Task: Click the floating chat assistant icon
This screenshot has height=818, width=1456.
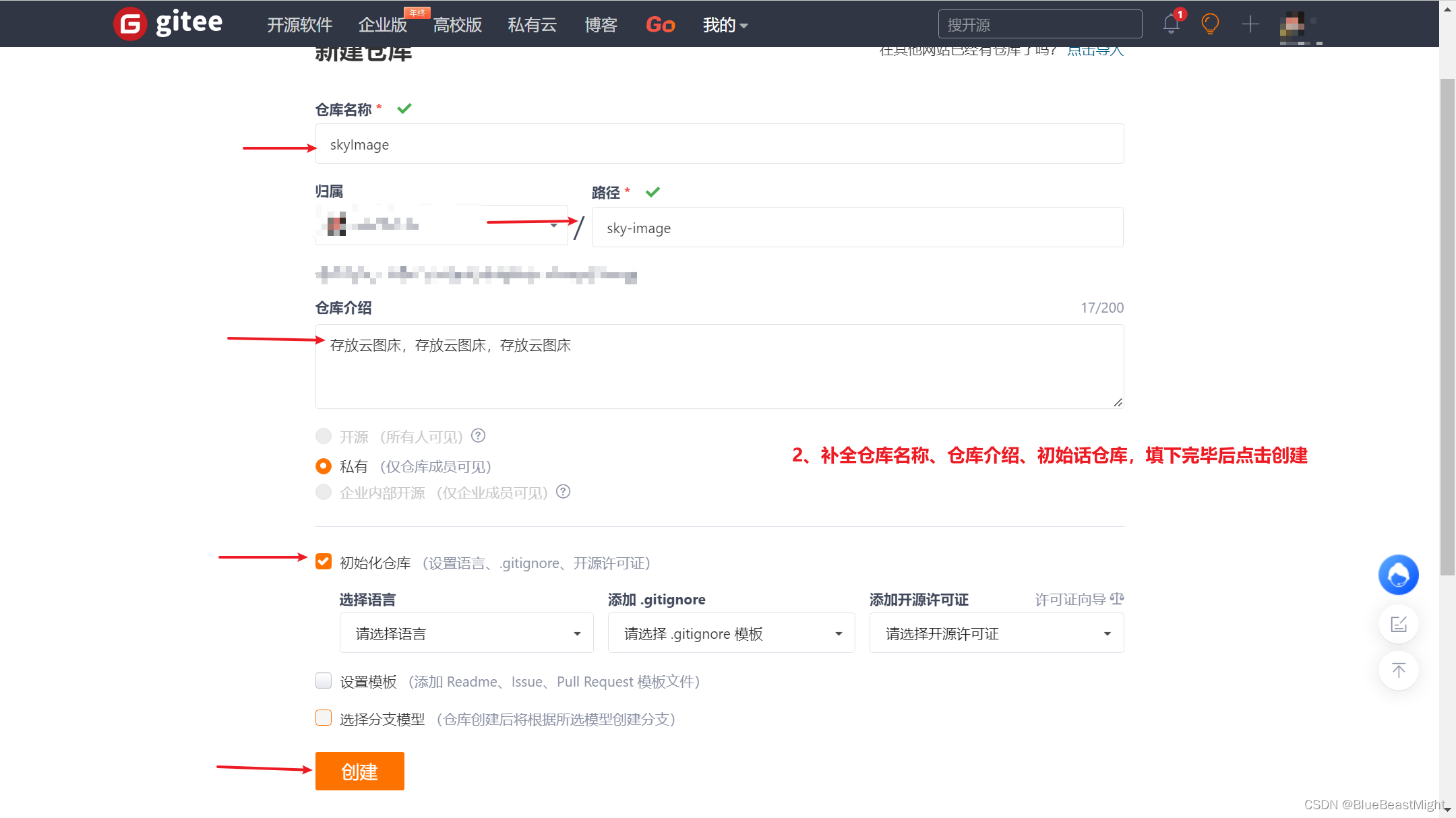Action: [x=1398, y=575]
